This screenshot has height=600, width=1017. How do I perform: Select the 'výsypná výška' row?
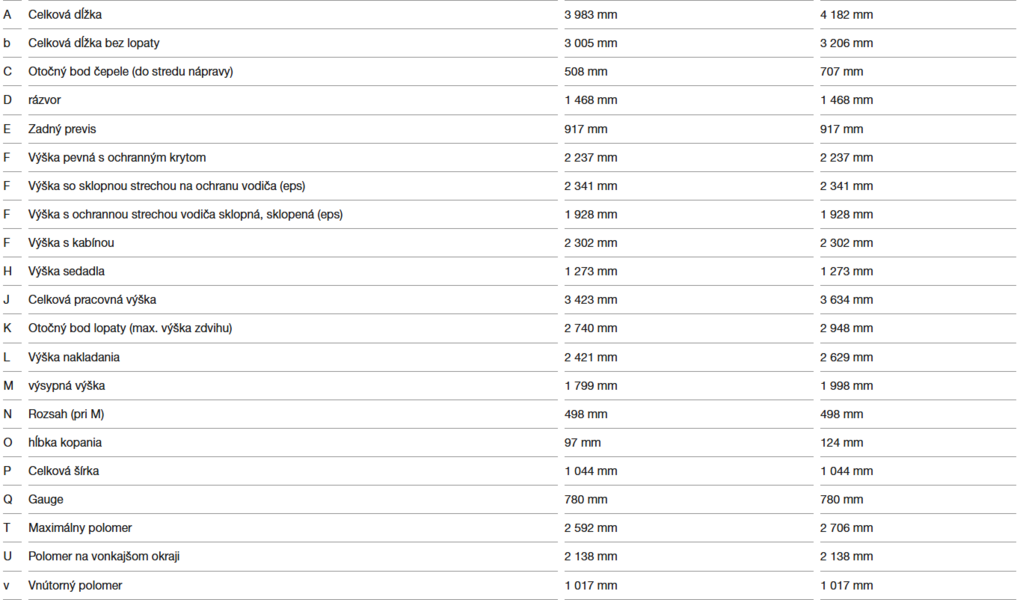pyautogui.click(x=508, y=385)
